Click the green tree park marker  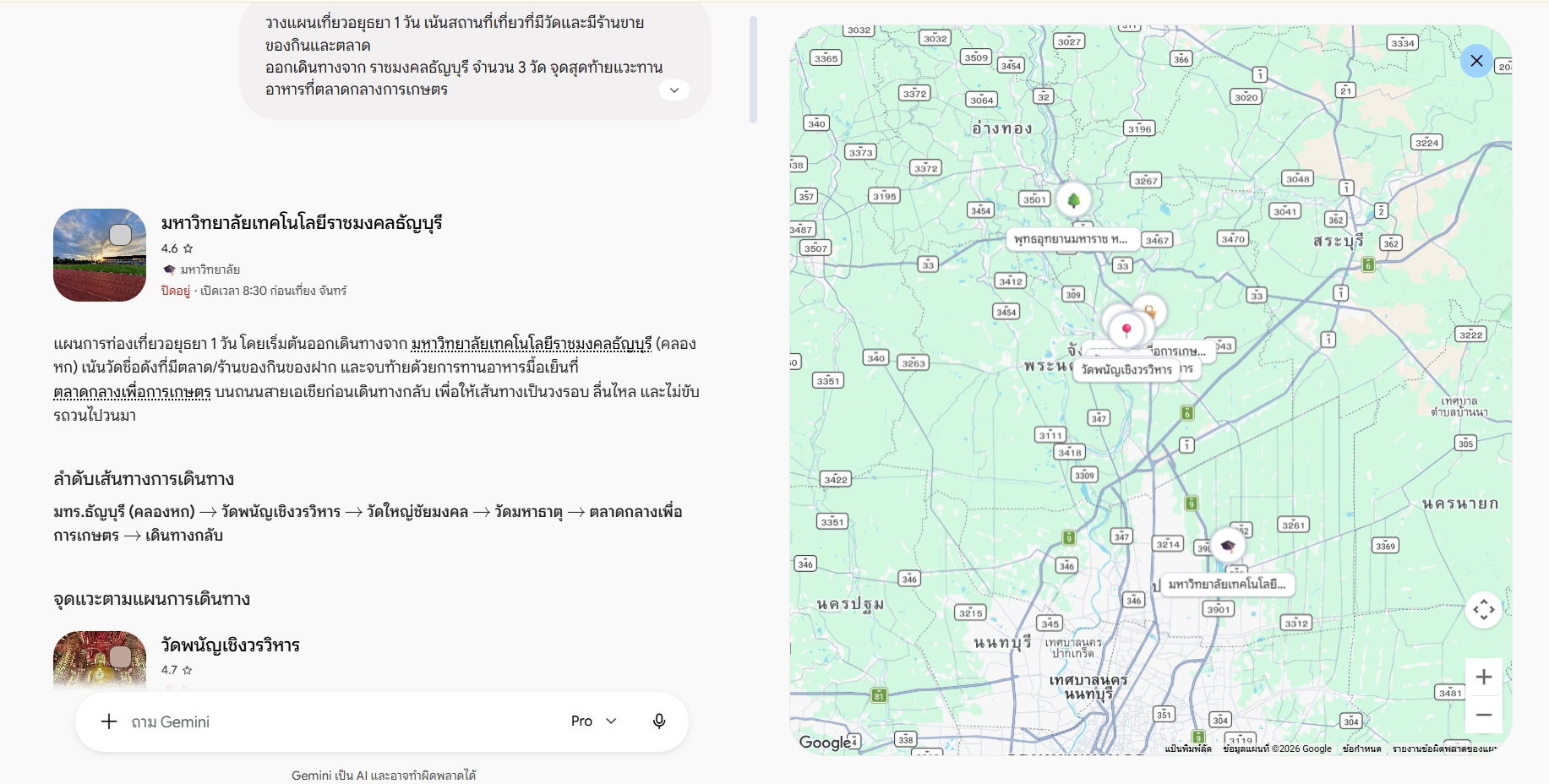pos(1073,200)
